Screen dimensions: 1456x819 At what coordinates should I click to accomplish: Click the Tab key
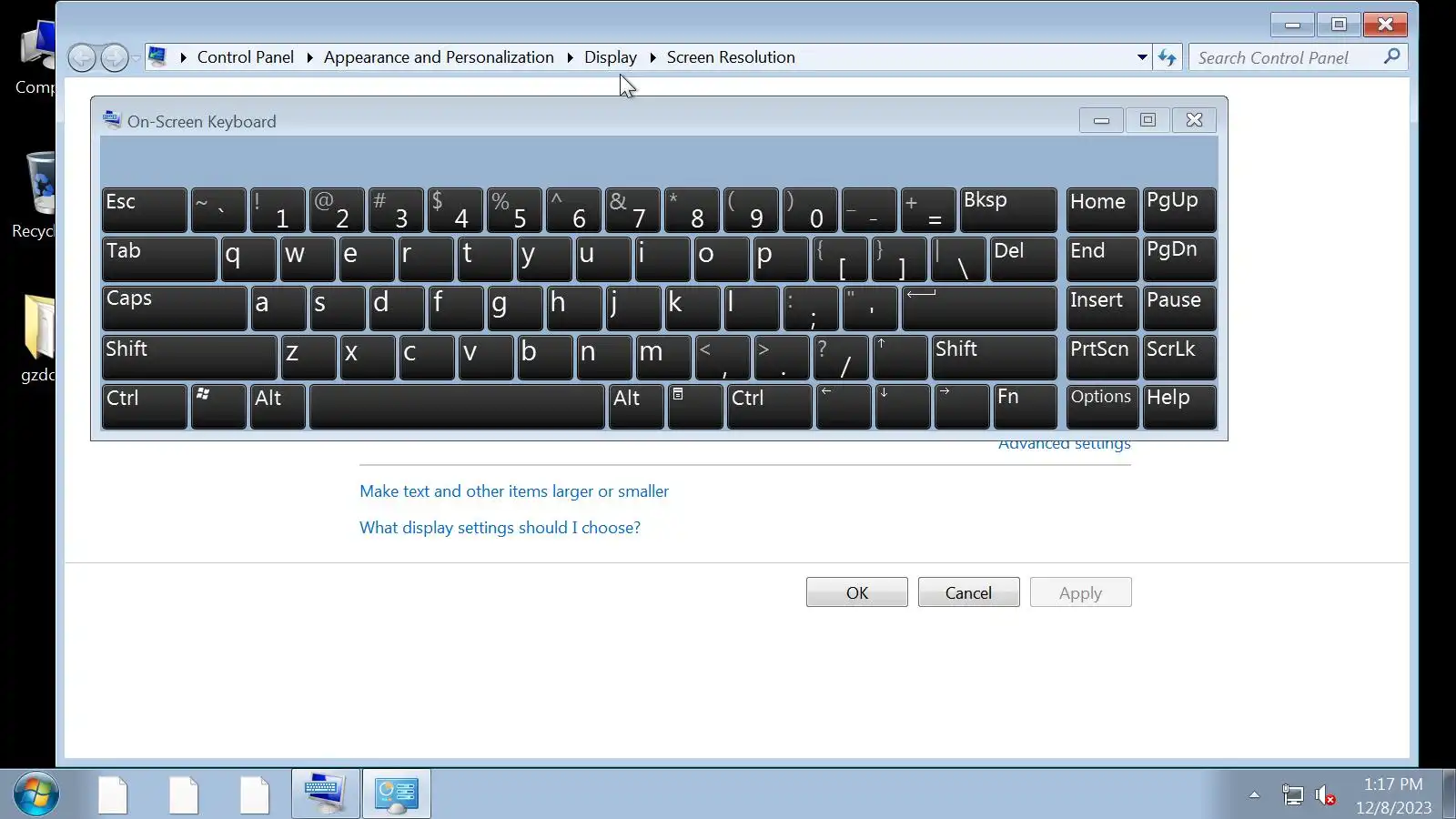pos(159,258)
